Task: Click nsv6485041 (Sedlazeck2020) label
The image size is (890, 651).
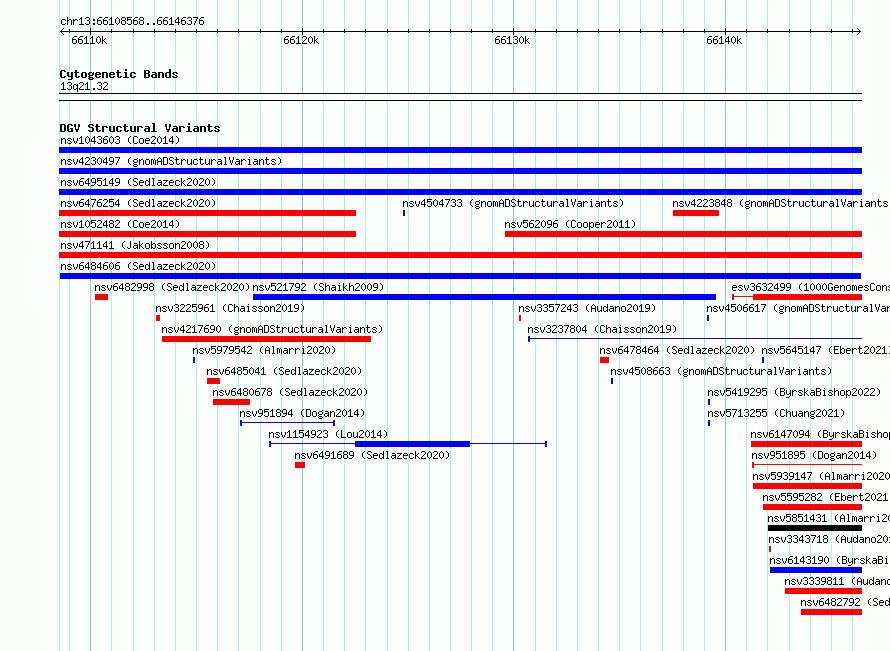Action: pos(284,371)
